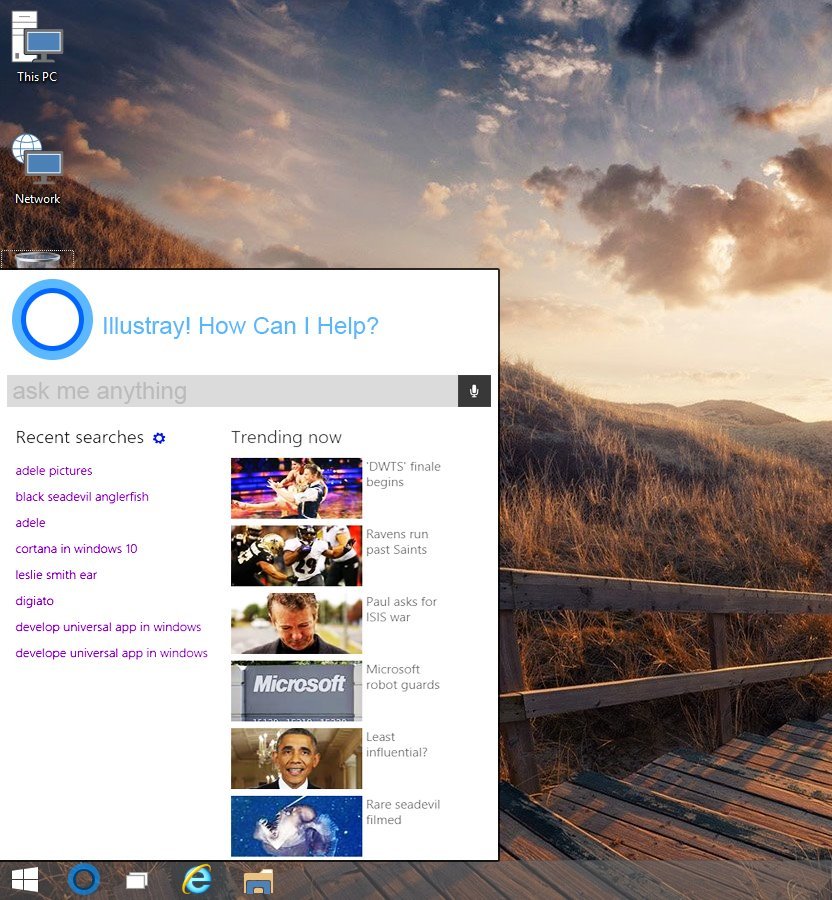Activate the microphone voice search button
Screen dimensions: 832x900
point(474,391)
